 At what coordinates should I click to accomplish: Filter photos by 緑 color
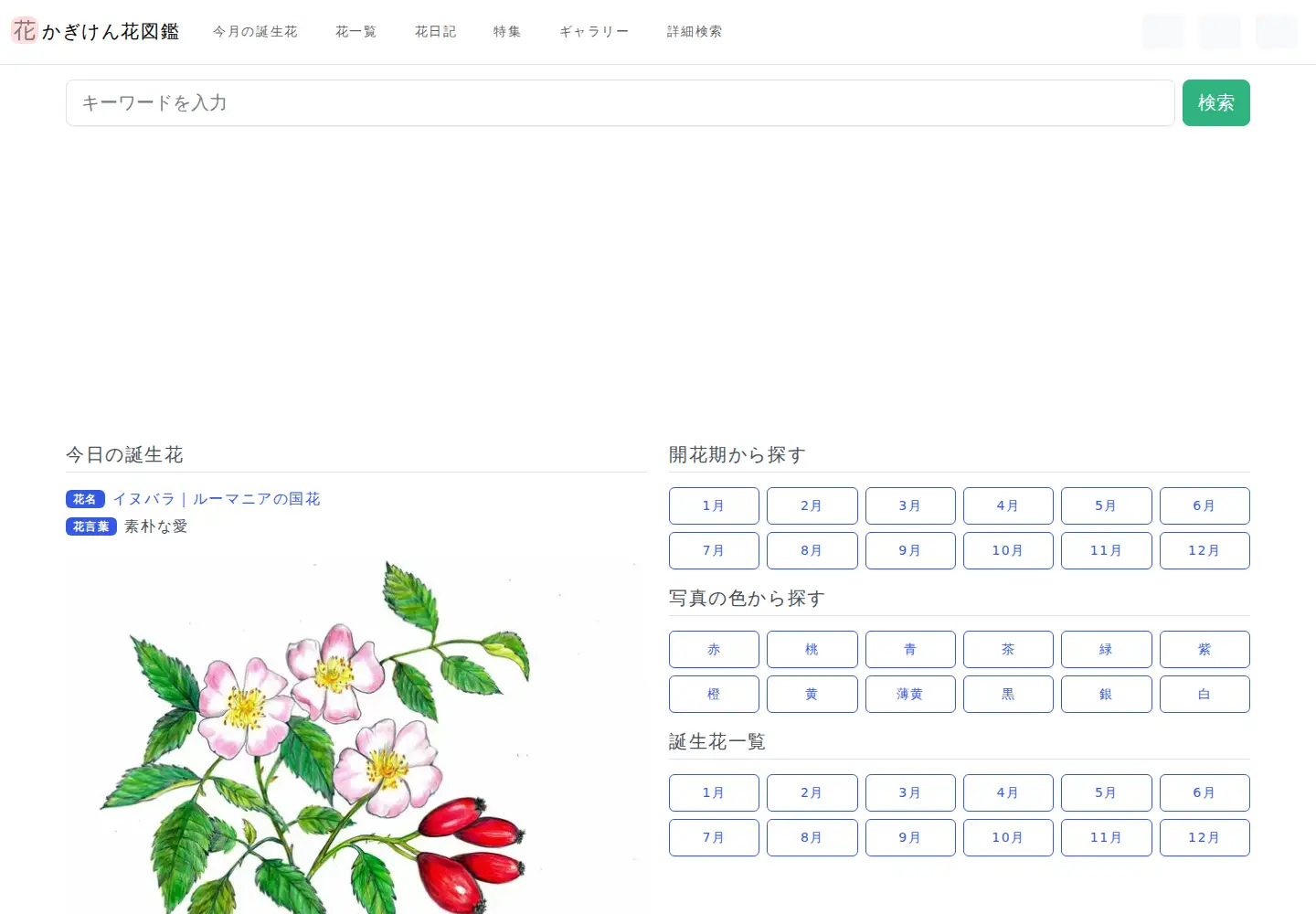pos(1106,649)
